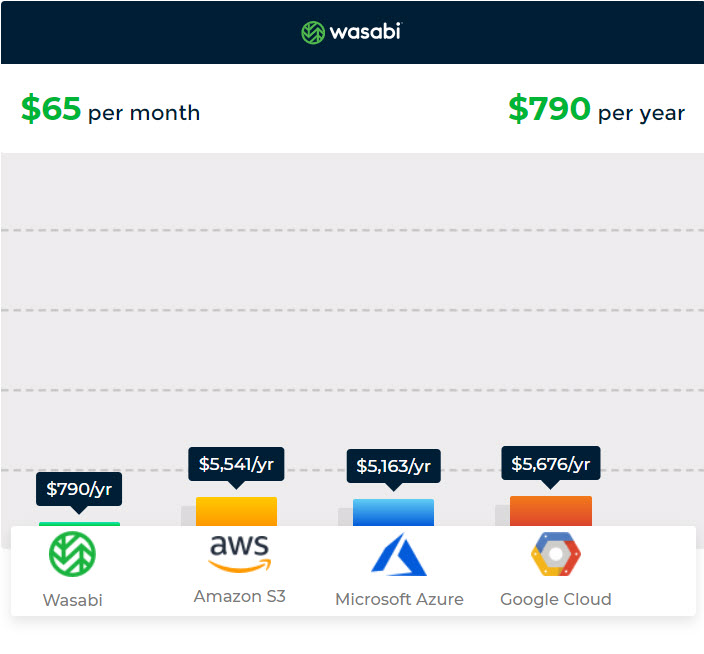Click the orange Google Cloud bar
Screen dimensions: 704x654
pos(551,511)
